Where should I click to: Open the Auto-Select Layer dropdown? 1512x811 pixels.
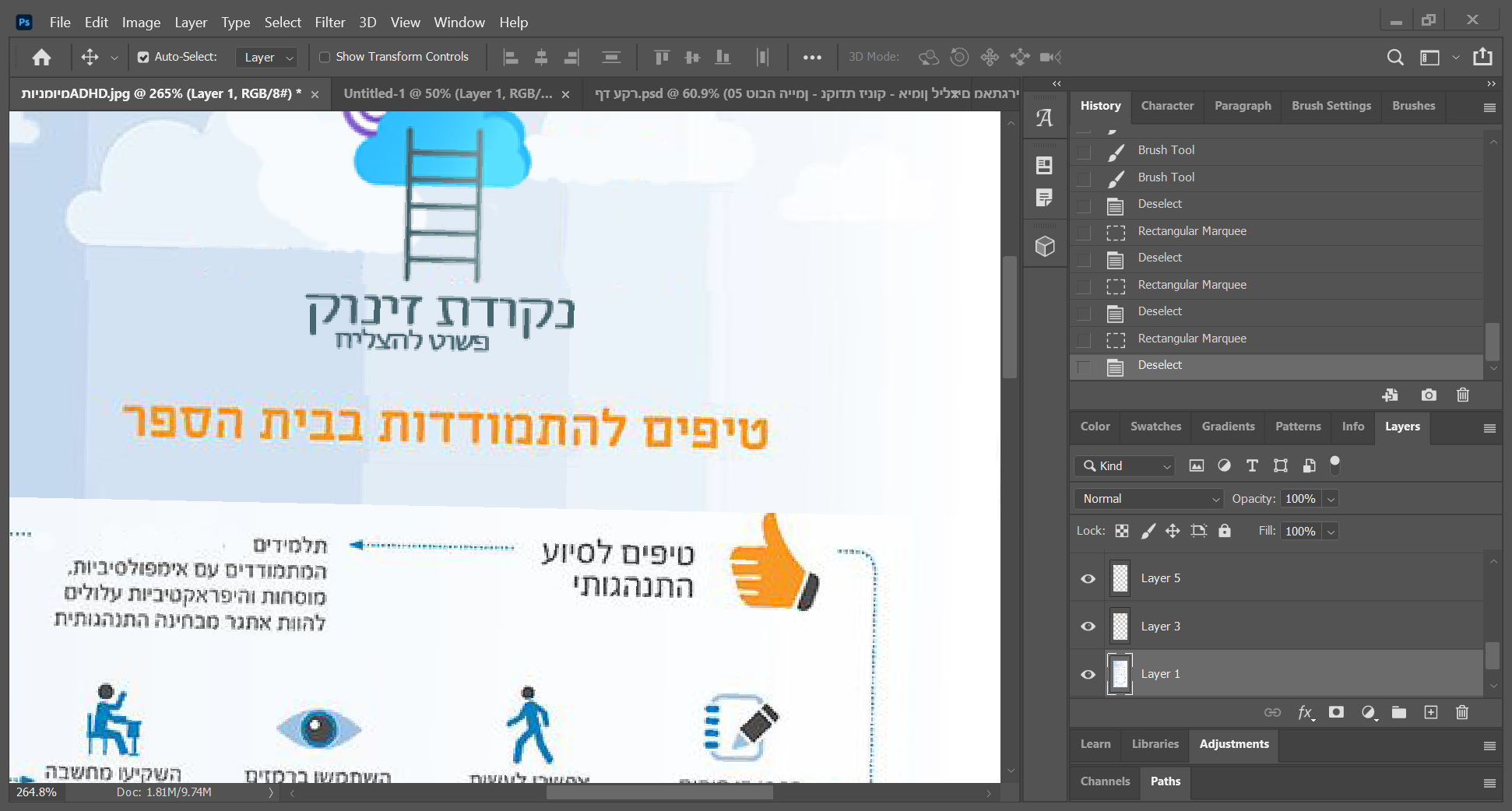[x=267, y=57]
